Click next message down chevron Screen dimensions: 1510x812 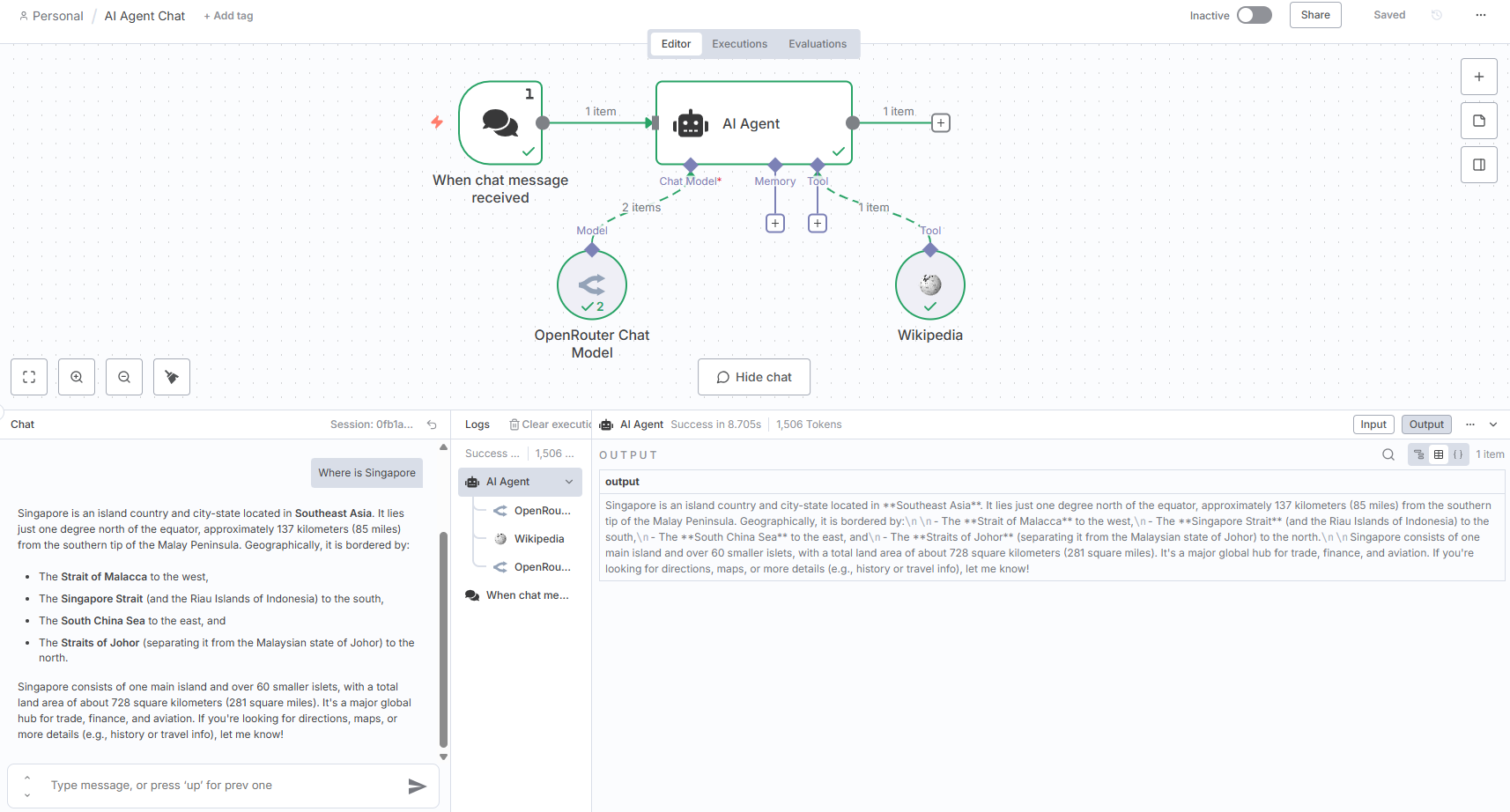(x=27, y=795)
